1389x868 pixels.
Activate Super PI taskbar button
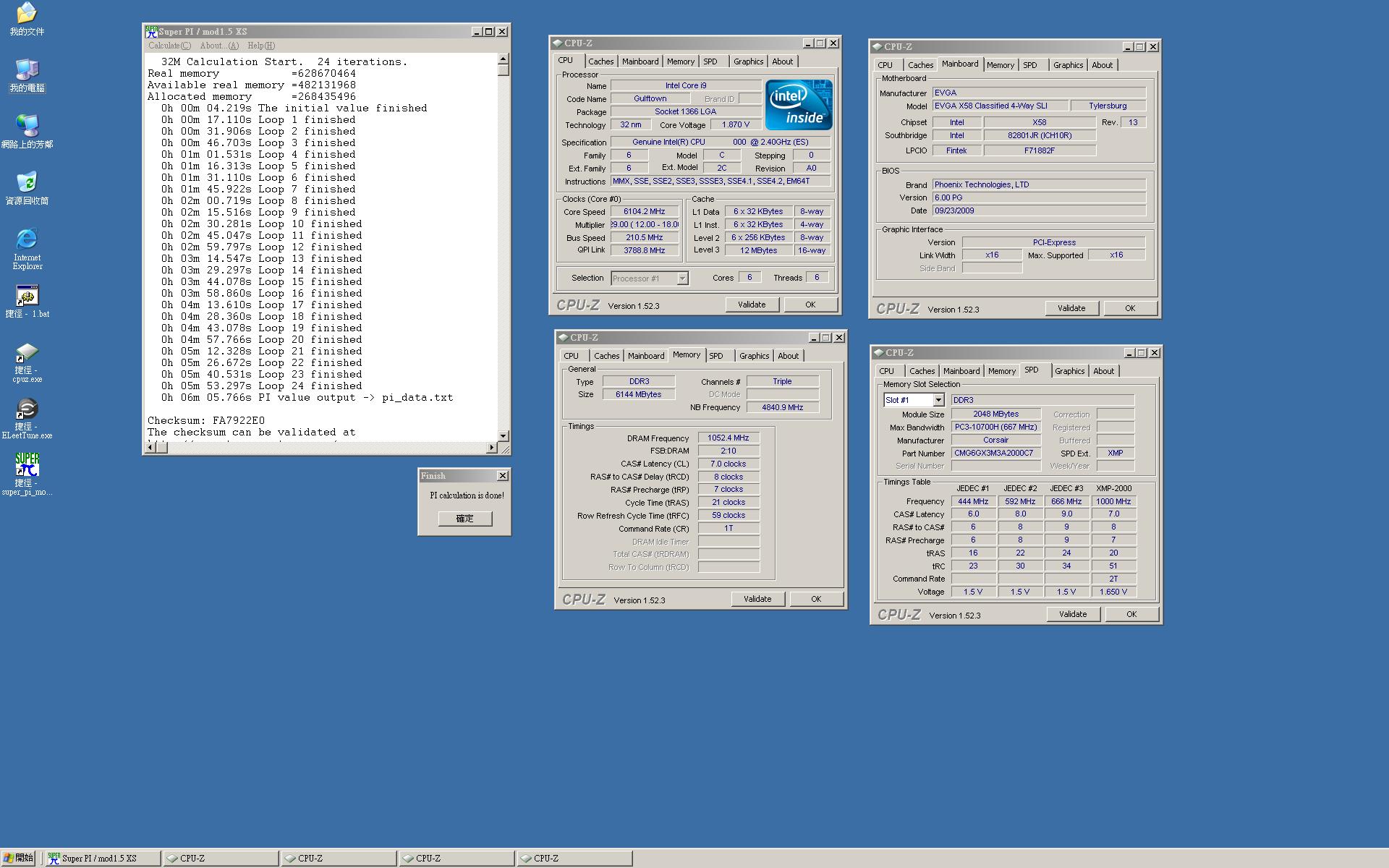click(102, 859)
